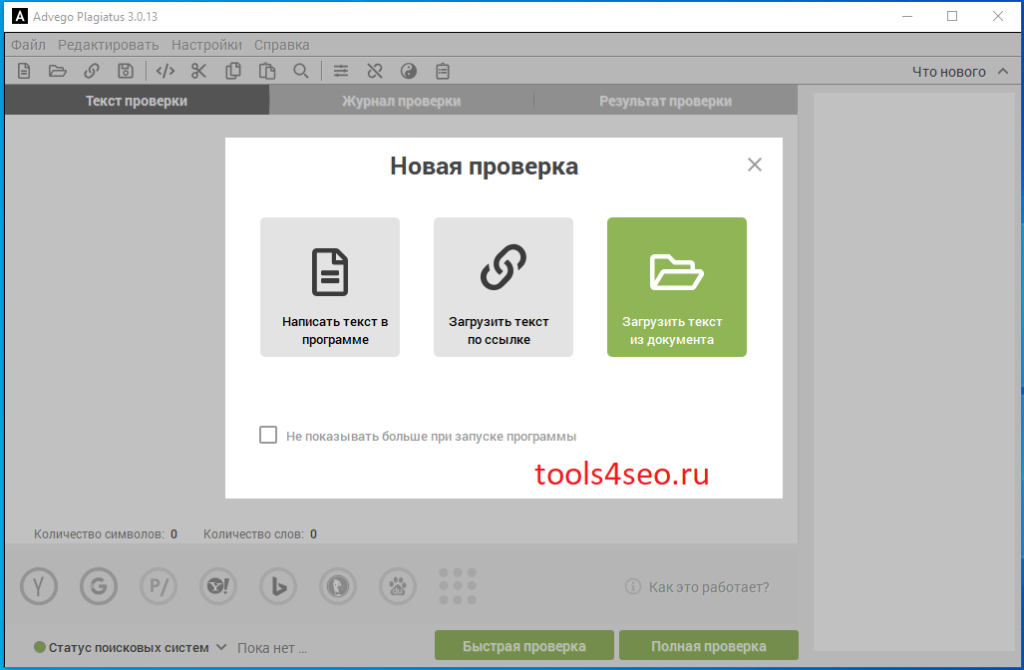Image resolution: width=1024 pixels, height=670 pixels.
Task: Click the Количество символов: 0 counter
Action: click(x=106, y=534)
